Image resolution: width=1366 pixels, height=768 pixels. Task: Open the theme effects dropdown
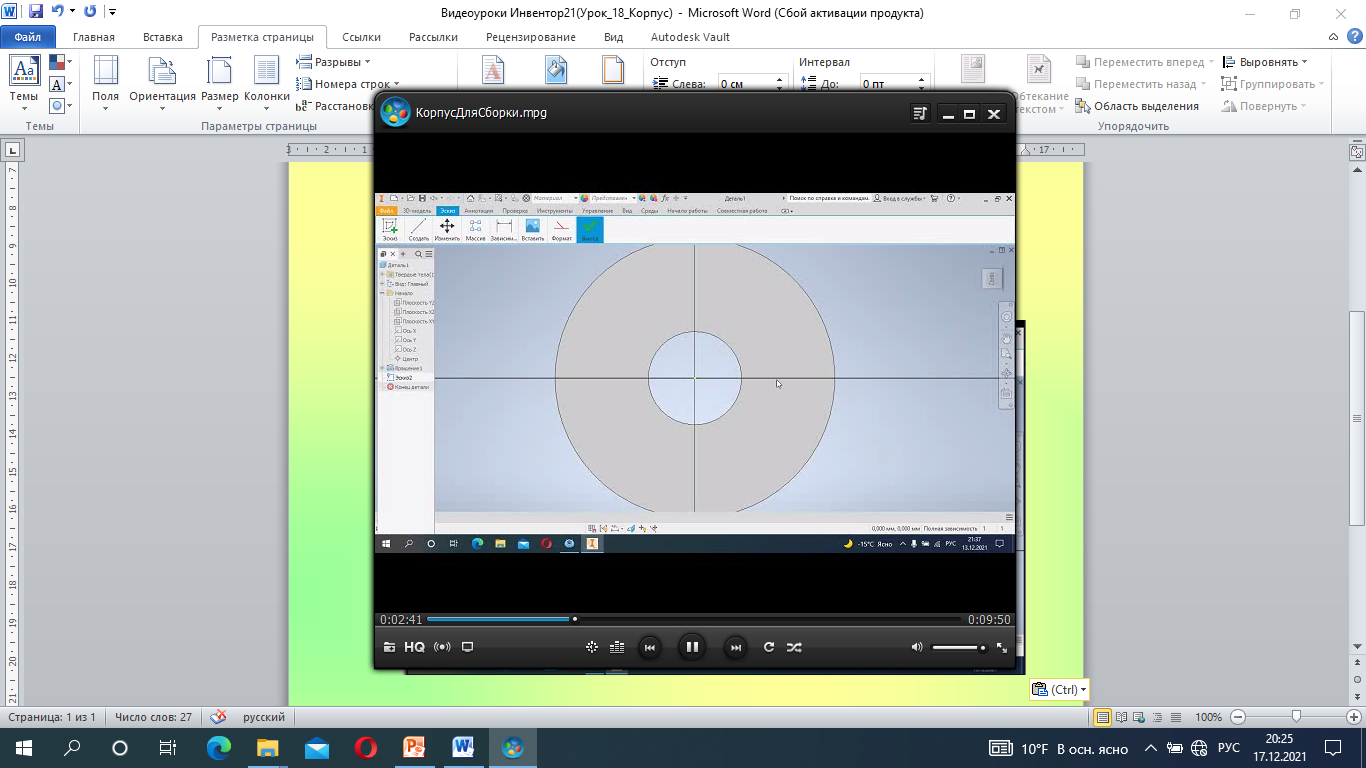(x=60, y=105)
